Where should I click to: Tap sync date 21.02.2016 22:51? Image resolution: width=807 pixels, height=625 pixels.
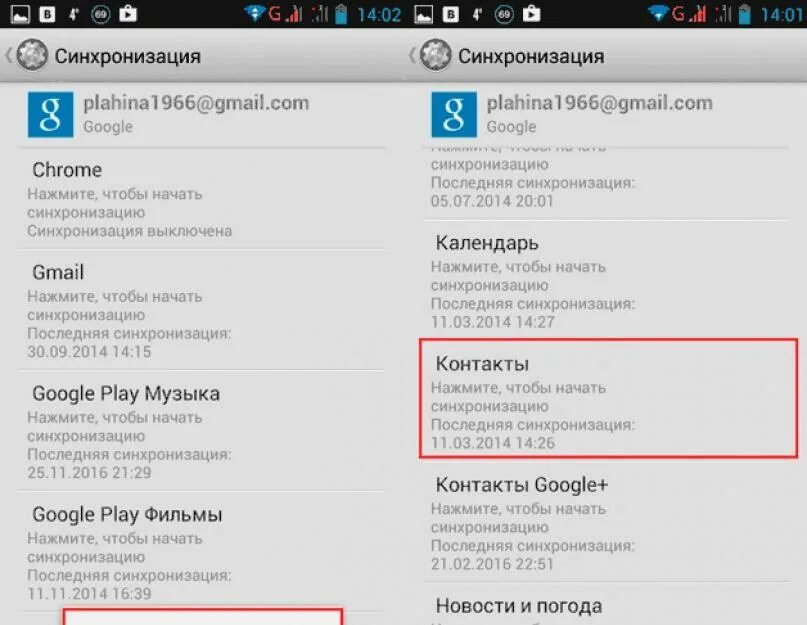coord(492,564)
